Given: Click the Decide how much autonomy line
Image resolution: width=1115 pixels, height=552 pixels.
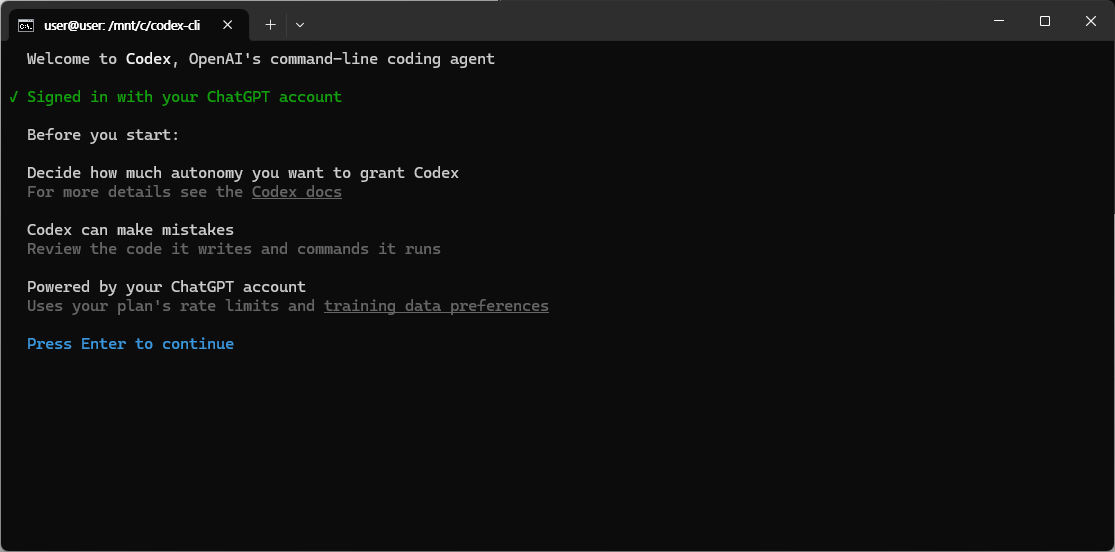Looking at the screenshot, I should 242,173.
